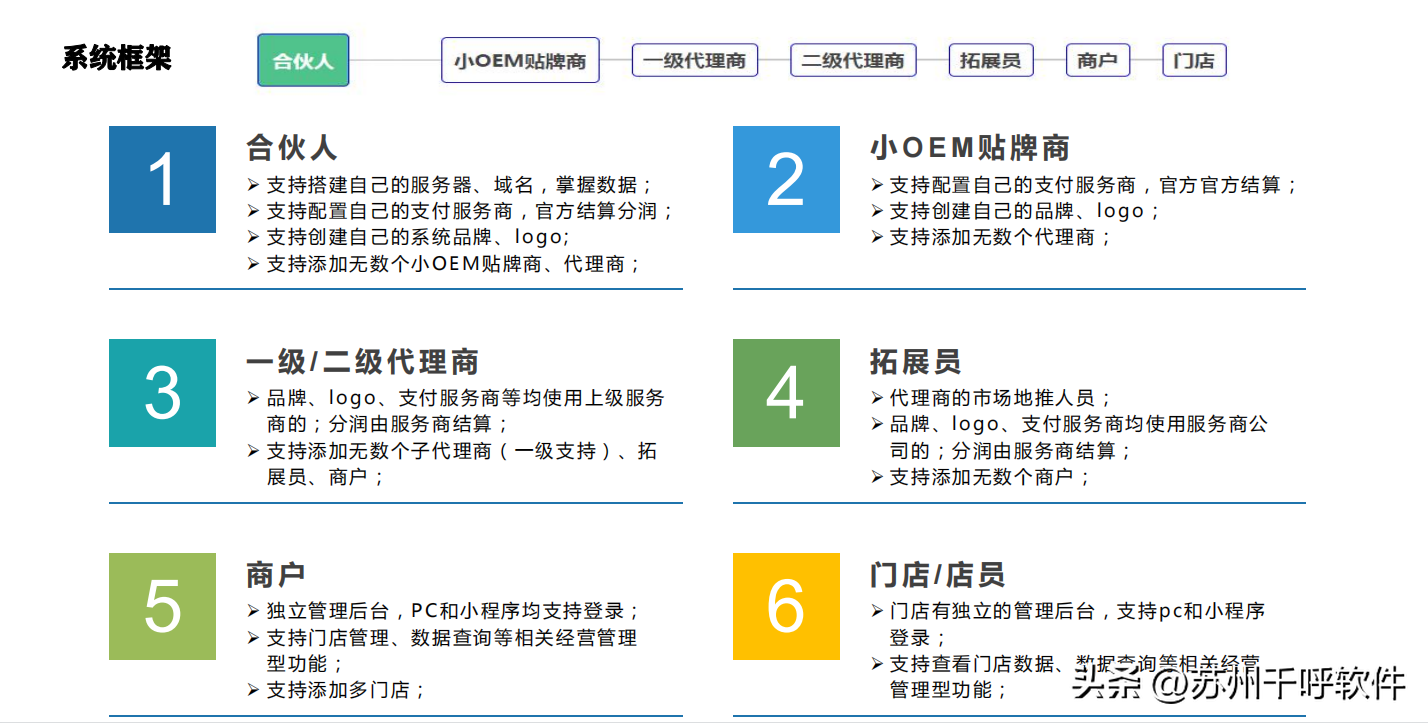This screenshot has width=1428, height=723.
Task: Click the 小OEM贴牌商 section heading
Action: [x=970, y=148]
